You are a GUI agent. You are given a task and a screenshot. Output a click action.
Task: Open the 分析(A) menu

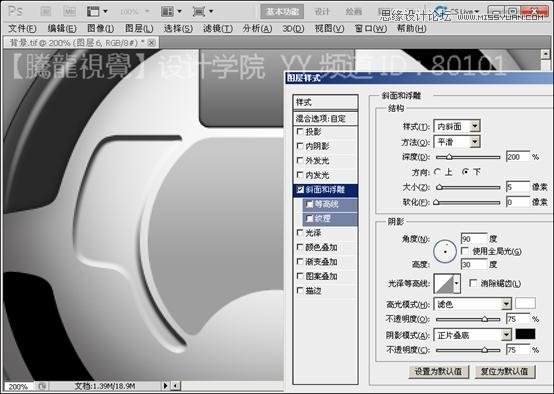[257, 28]
